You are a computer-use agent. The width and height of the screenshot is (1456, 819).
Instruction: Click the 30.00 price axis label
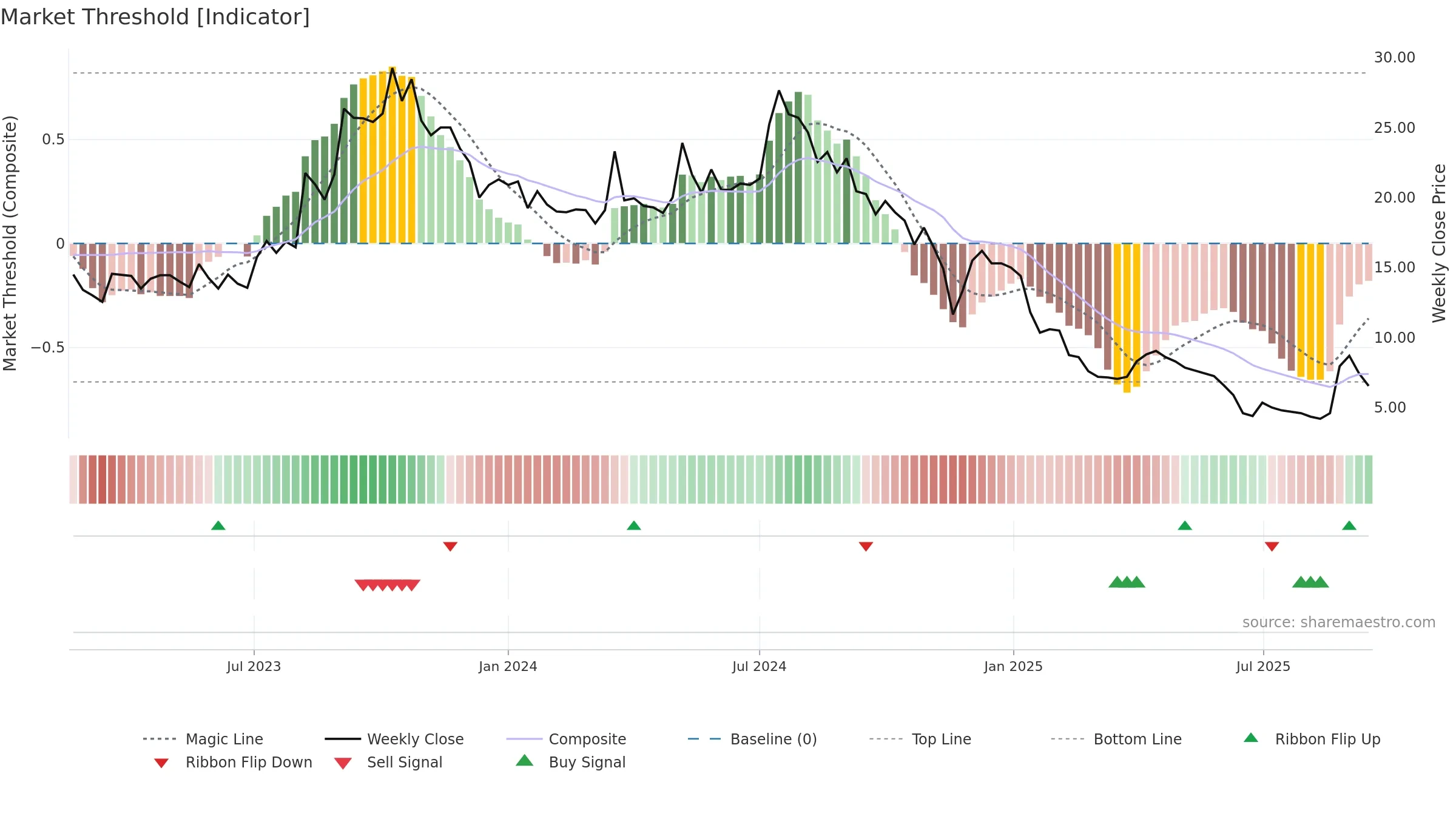pyautogui.click(x=1395, y=58)
